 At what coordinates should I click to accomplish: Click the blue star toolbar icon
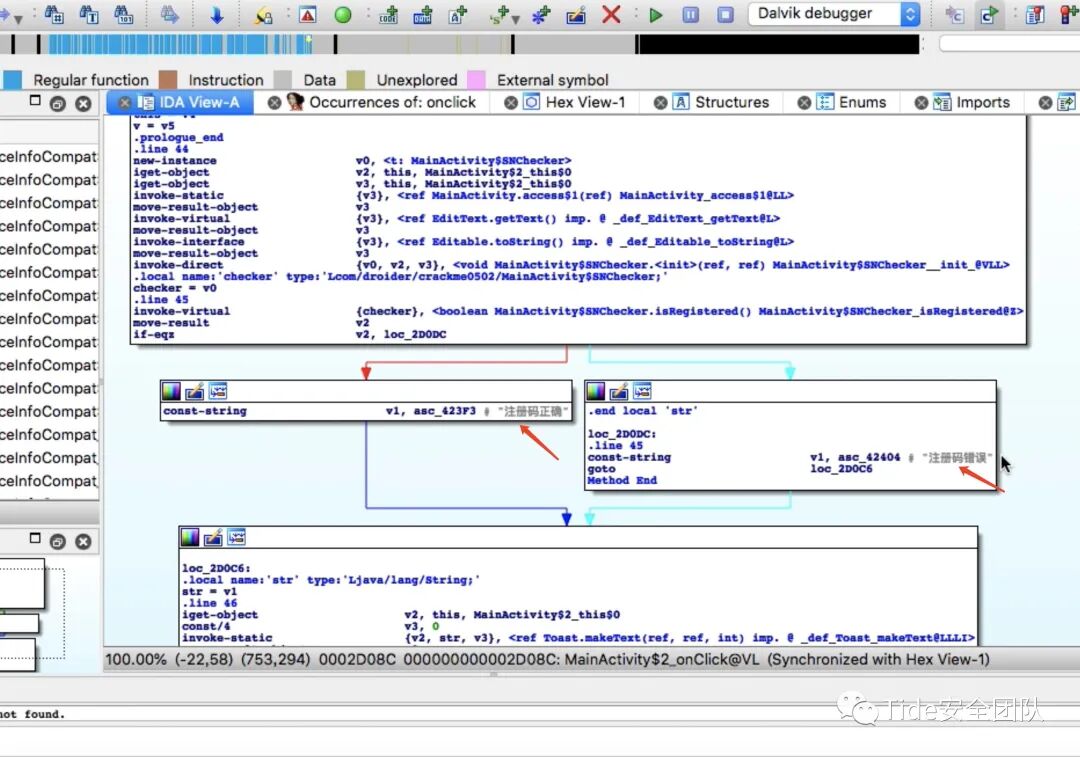pyautogui.click(x=541, y=14)
